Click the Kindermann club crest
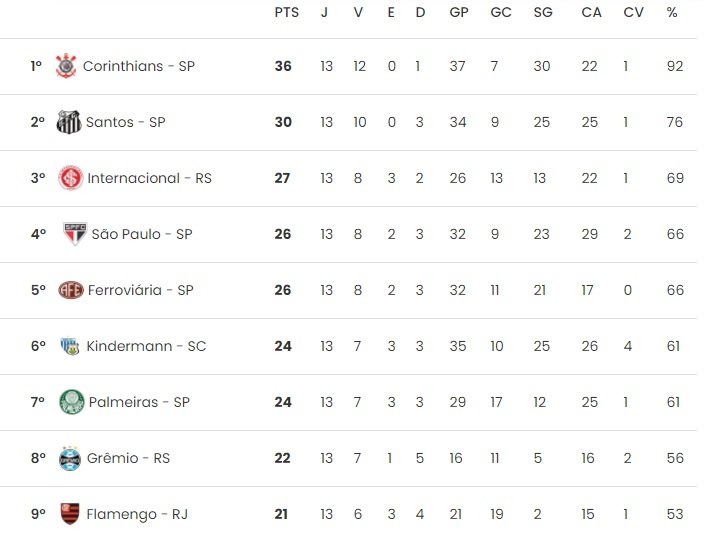Screen dimensions: 706x542 tap(70, 346)
